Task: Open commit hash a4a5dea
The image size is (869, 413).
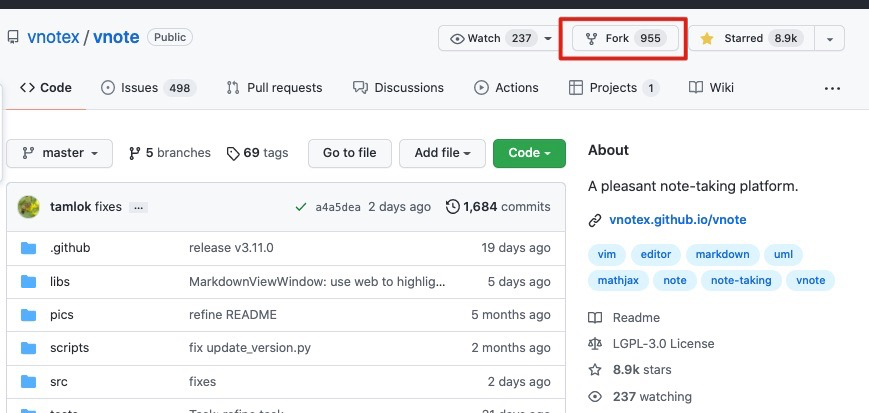Action: pos(338,207)
